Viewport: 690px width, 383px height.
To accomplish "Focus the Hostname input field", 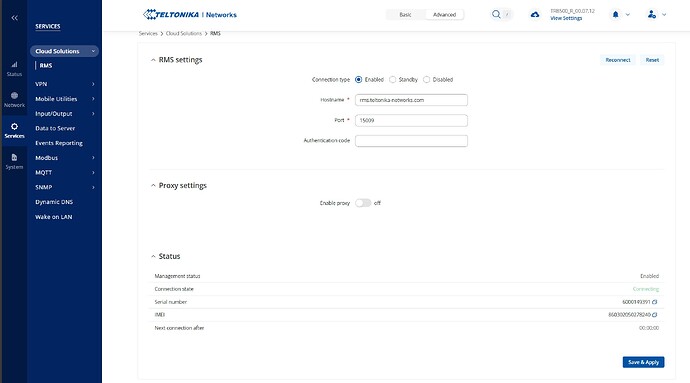I will tap(411, 100).
